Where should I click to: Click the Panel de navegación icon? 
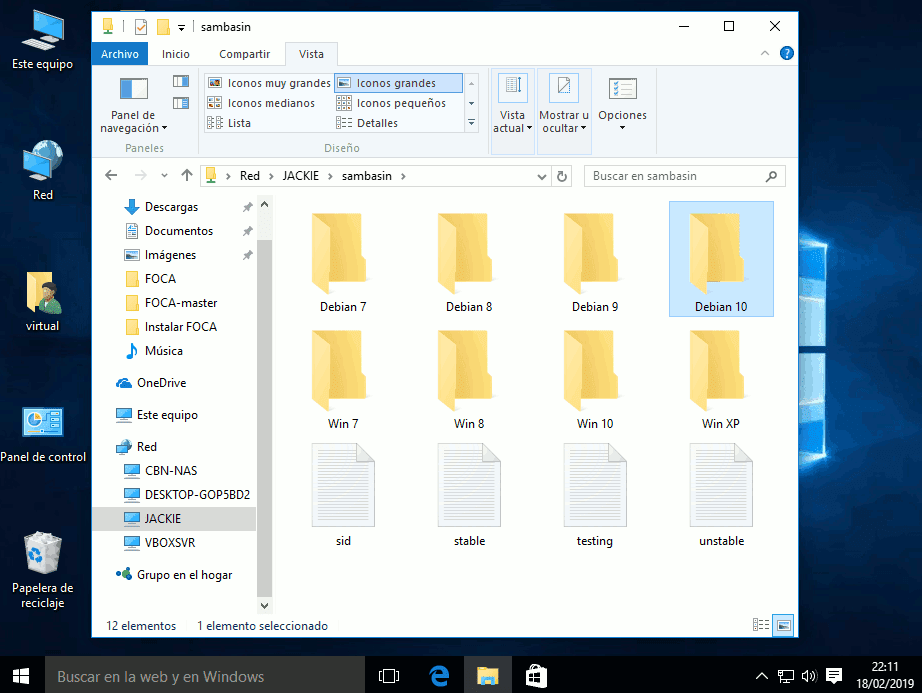pyautogui.click(x=133, y=89)
